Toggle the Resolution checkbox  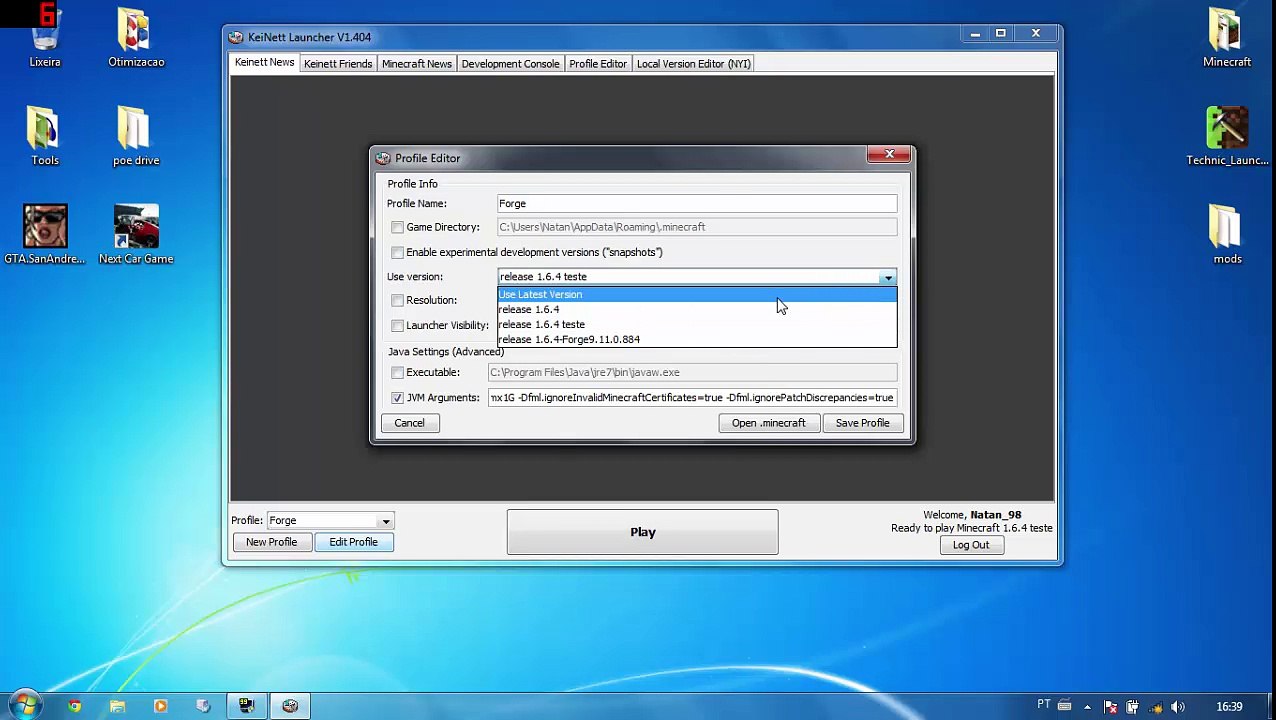[397, 300]
